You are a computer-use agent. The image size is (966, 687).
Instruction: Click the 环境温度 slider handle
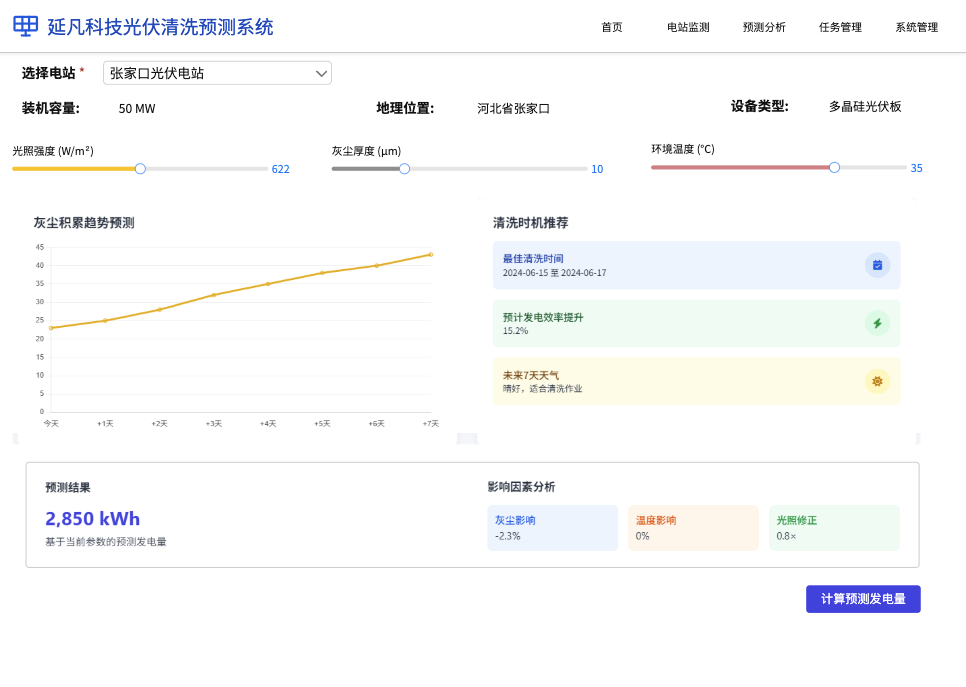click(834, 168)
